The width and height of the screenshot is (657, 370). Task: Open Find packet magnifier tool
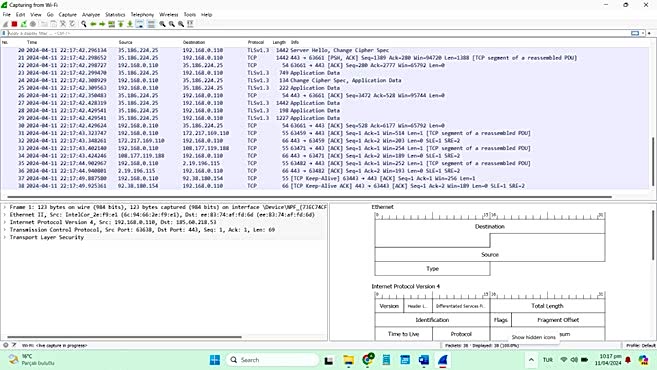(x=84, y=24)
